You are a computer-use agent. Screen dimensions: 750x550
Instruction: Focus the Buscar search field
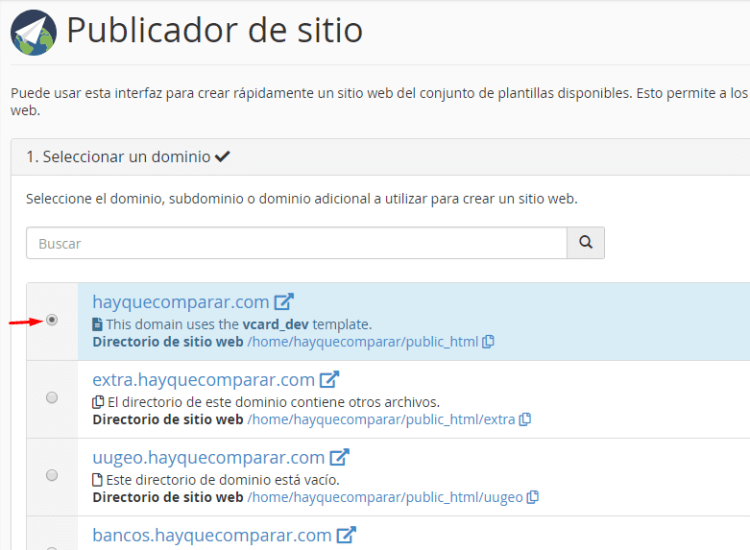click(297, 243)
